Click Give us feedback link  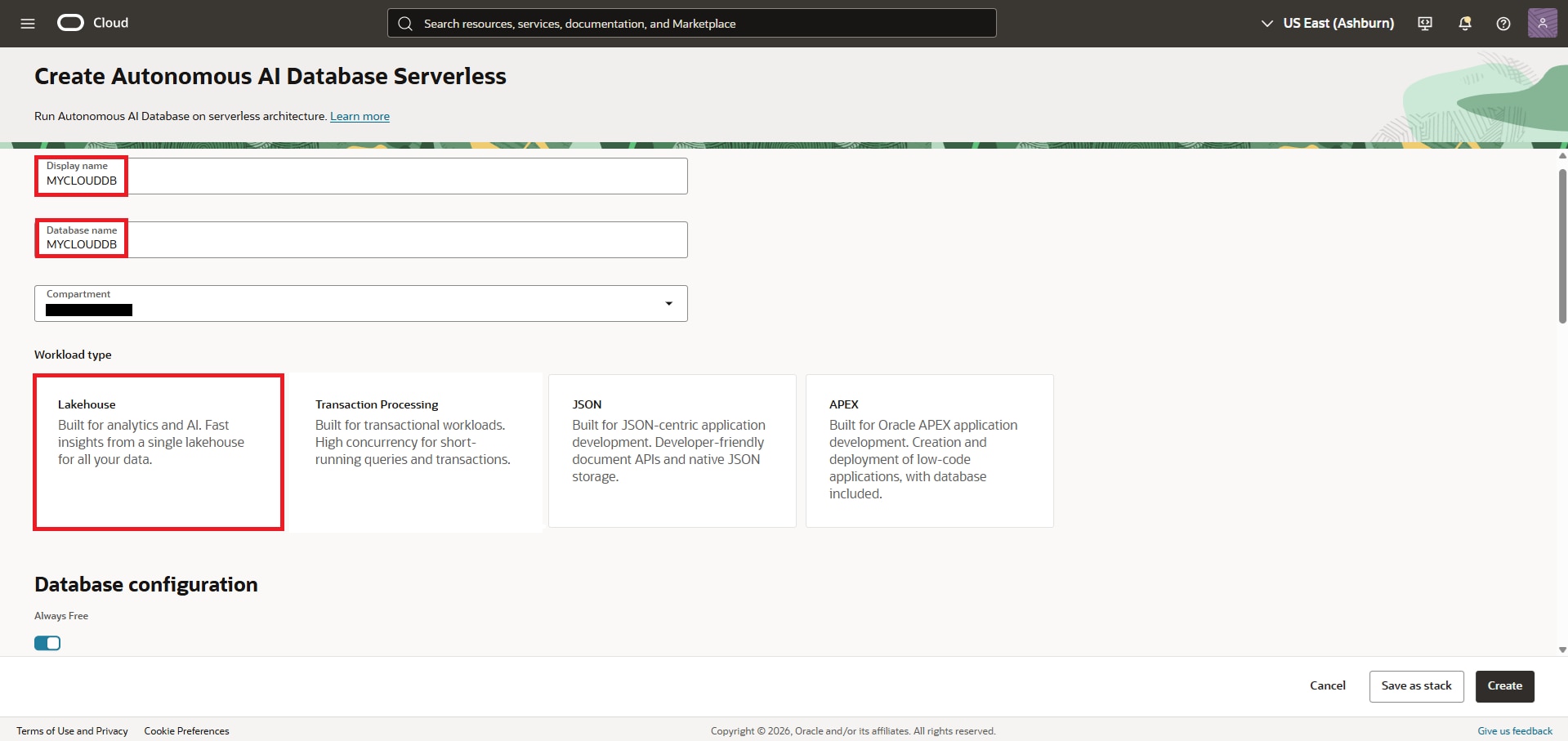[1515, 731]
